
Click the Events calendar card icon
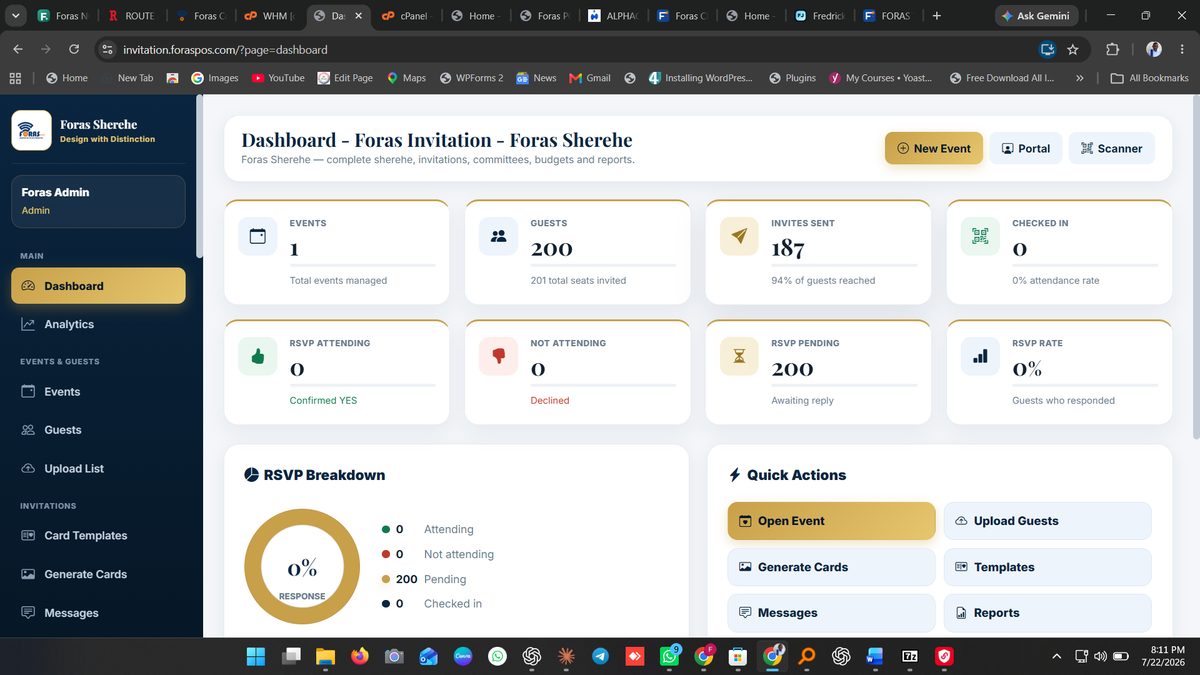coord(258,236)
